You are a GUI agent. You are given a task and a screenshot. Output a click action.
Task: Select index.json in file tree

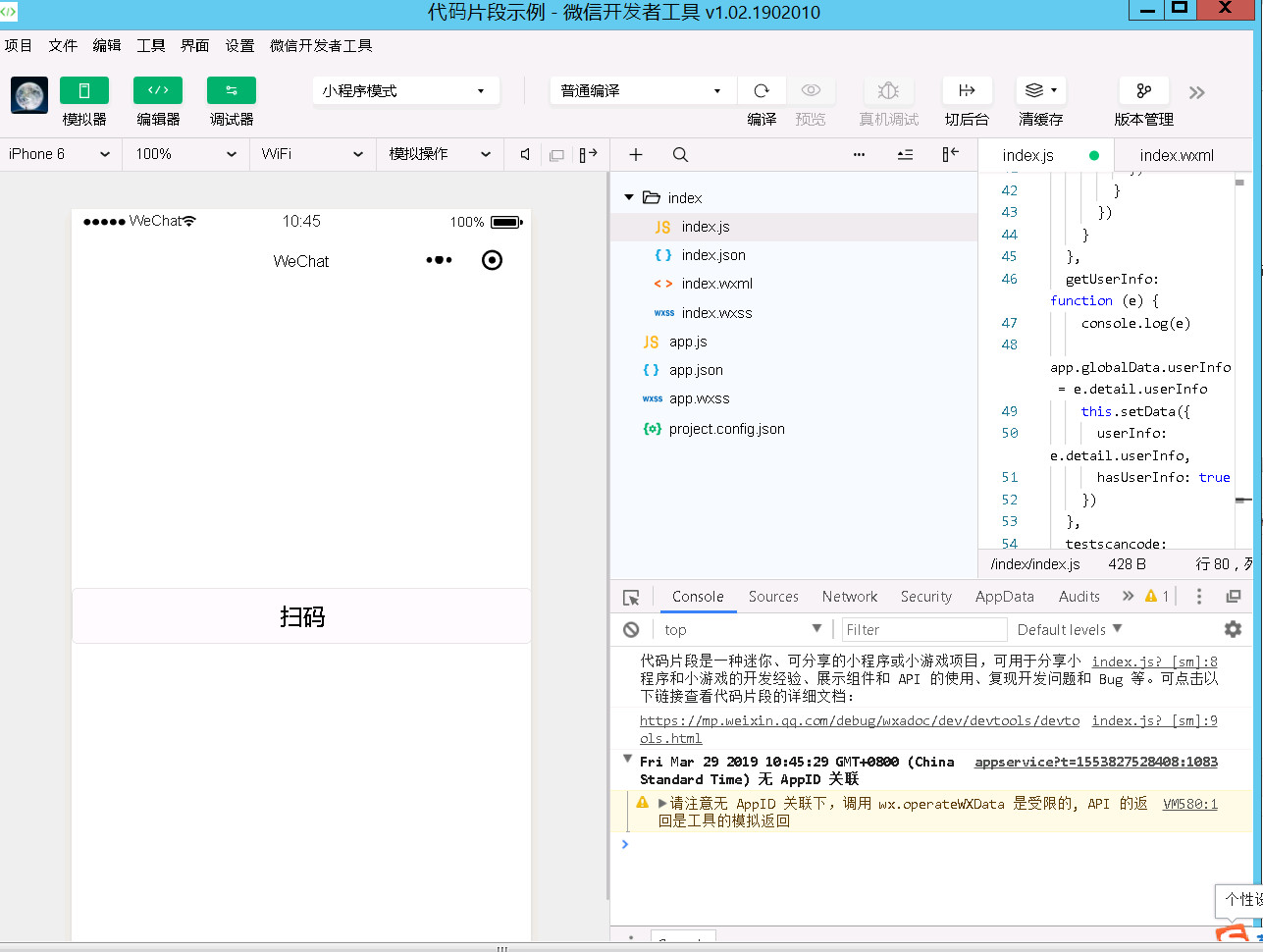coord(794,255)
